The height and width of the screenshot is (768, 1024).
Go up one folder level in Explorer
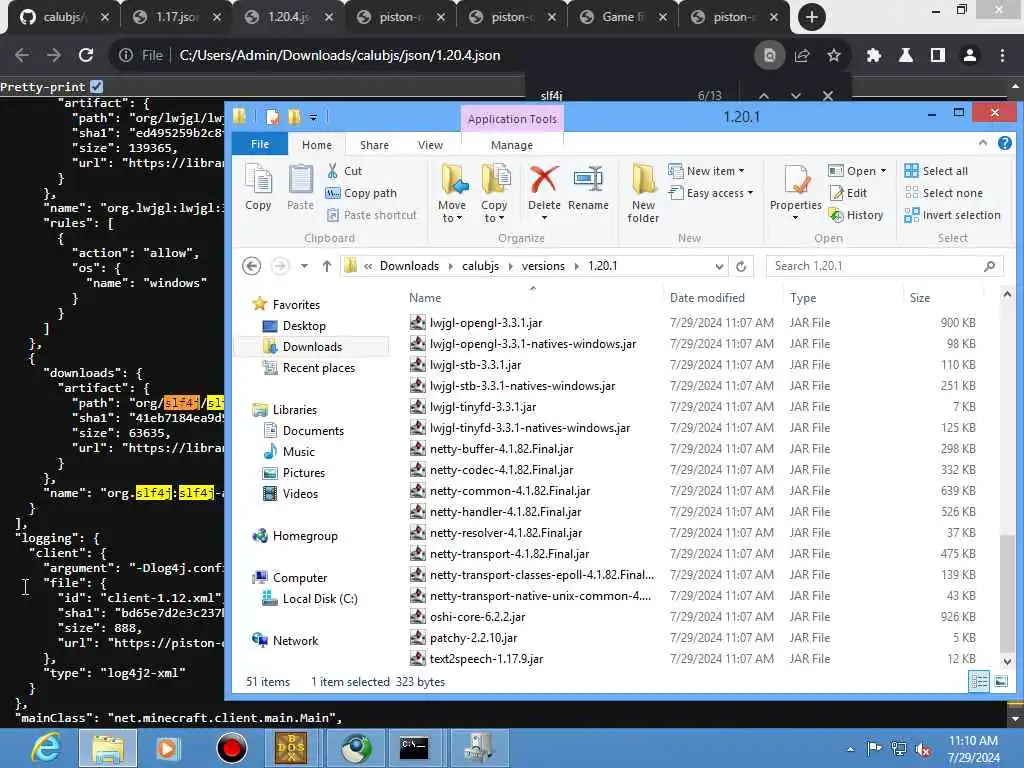tap(327, 266)
